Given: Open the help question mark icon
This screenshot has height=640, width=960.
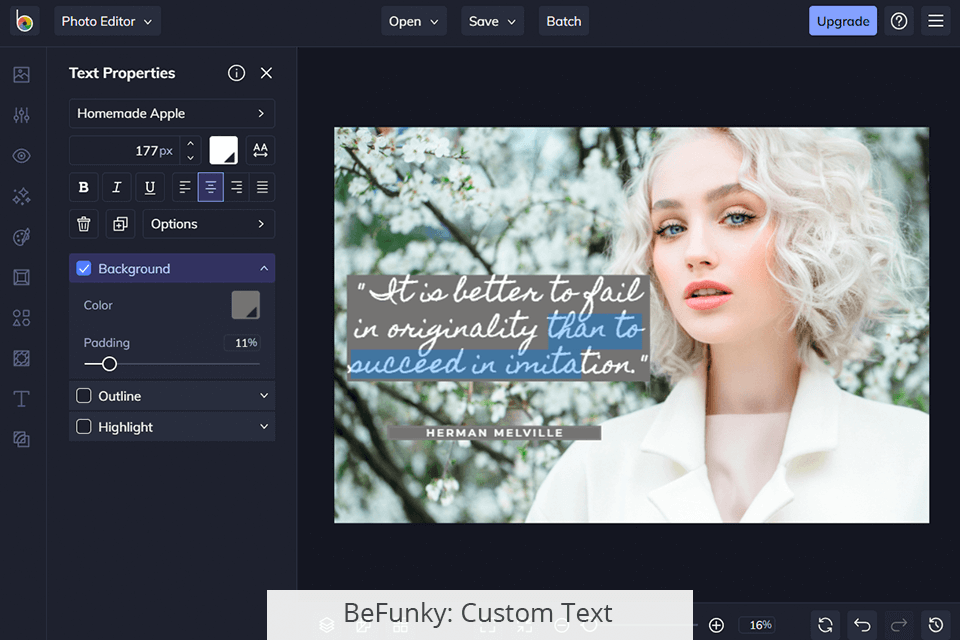Looking at the screenshot, I should (899, 21).
